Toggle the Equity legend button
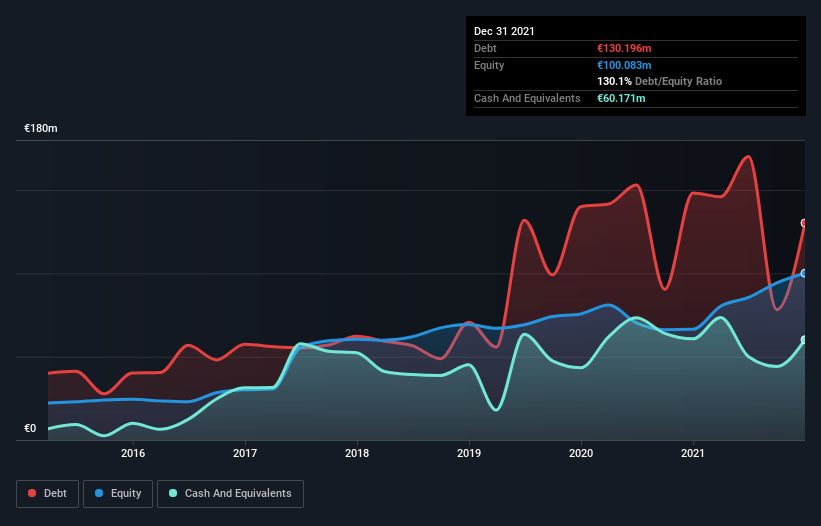The width and height of the screenshot is (821, 526). click(118, 494)
